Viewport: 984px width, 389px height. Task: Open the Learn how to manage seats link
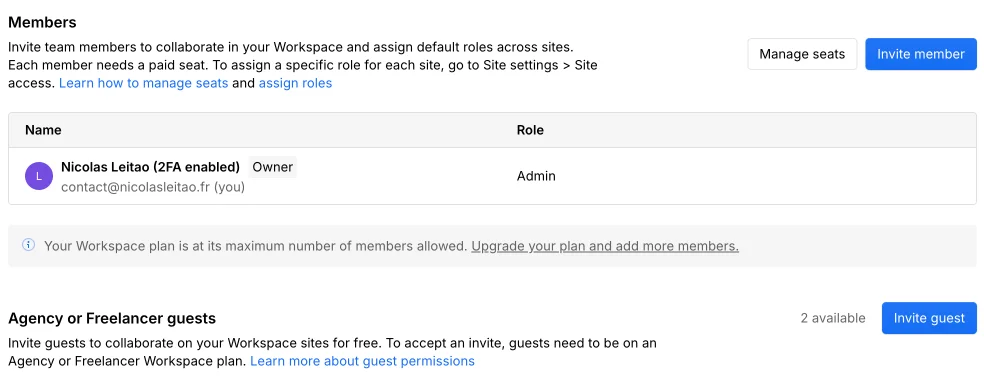click(143, 83)
